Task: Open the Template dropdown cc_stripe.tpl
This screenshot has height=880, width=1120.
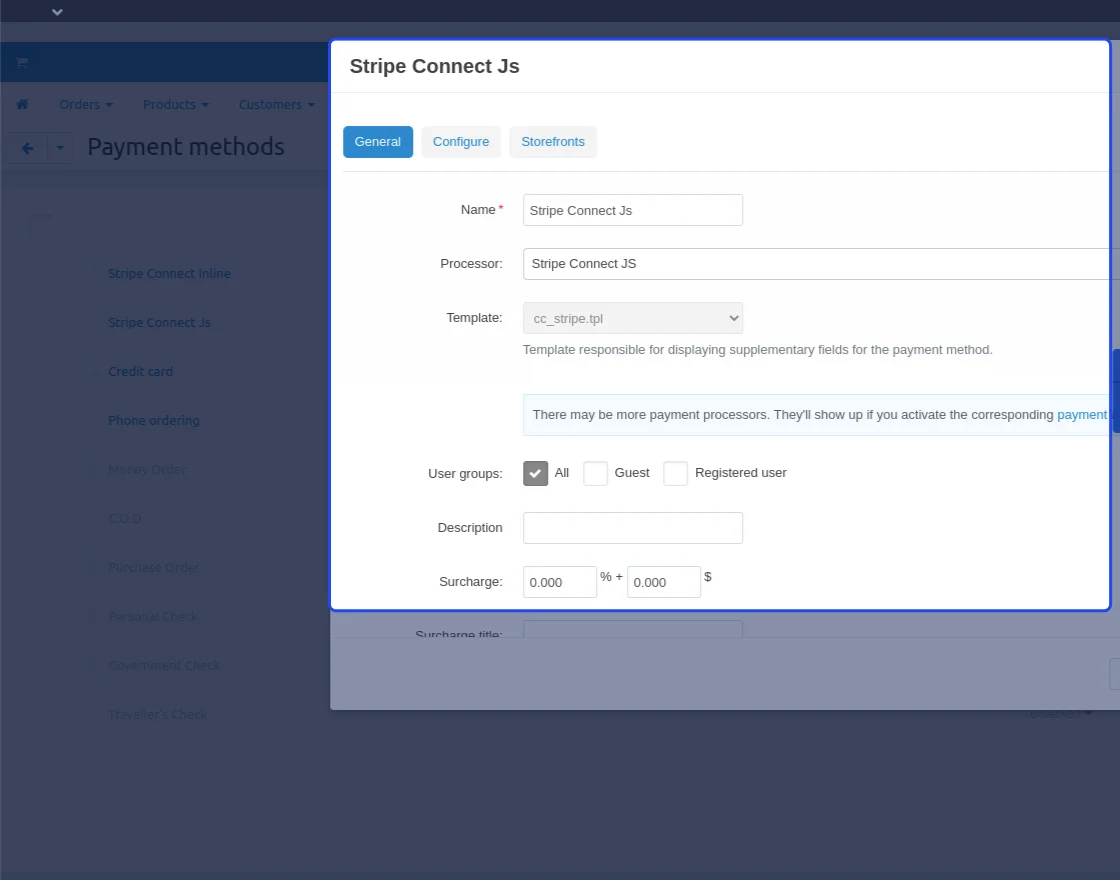Action: pyautogui.click(x=633, y=318)
